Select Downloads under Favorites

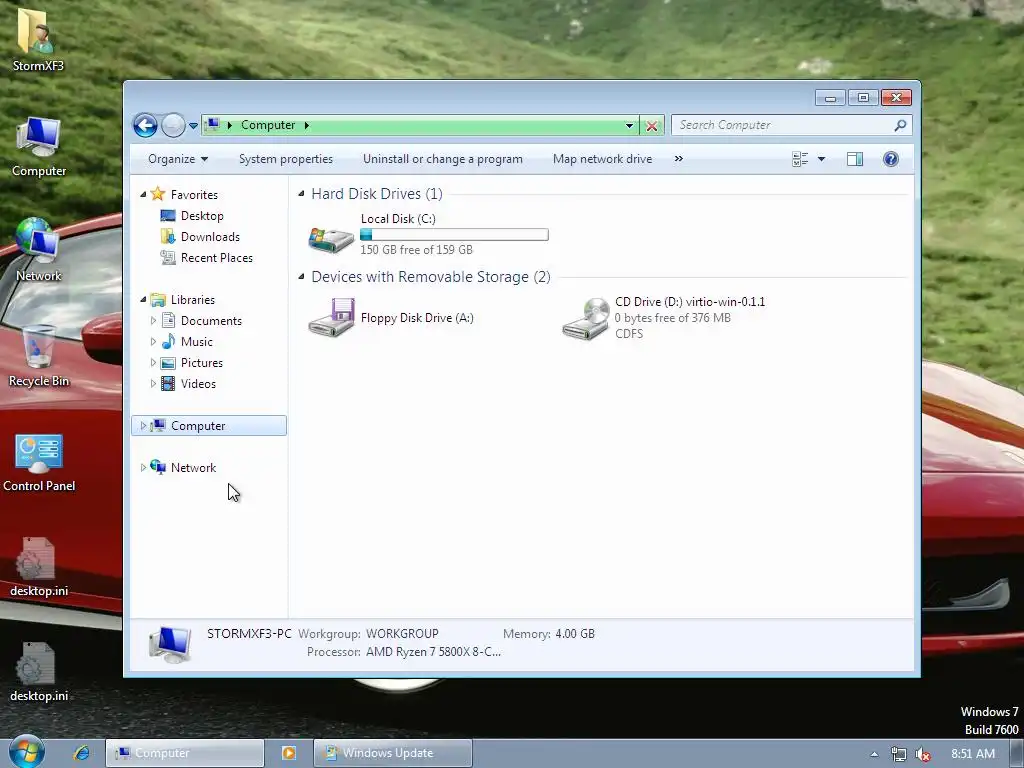click(210, 236)
